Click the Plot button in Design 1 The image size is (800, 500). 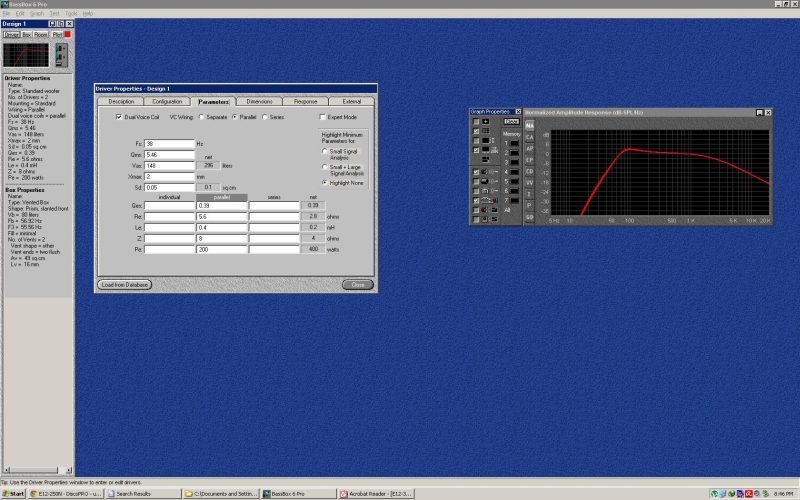click(x=57, y=35)
